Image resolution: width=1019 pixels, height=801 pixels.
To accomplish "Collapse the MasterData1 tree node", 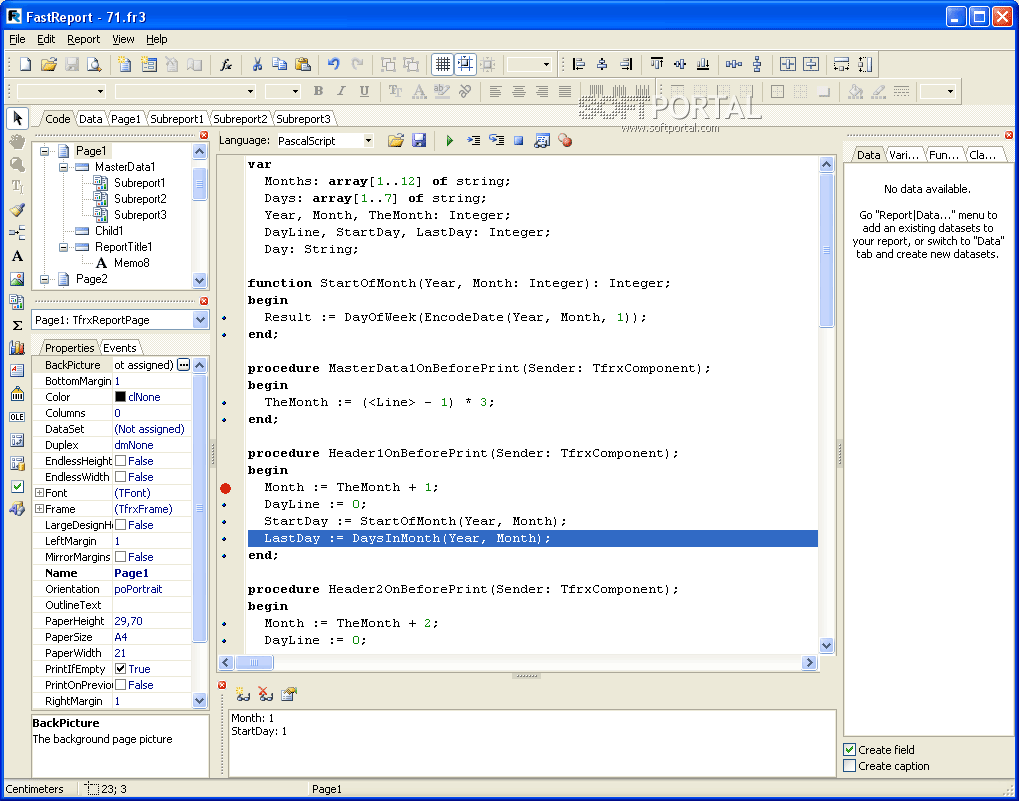I will pyautogui.click(x=64, y=167).
